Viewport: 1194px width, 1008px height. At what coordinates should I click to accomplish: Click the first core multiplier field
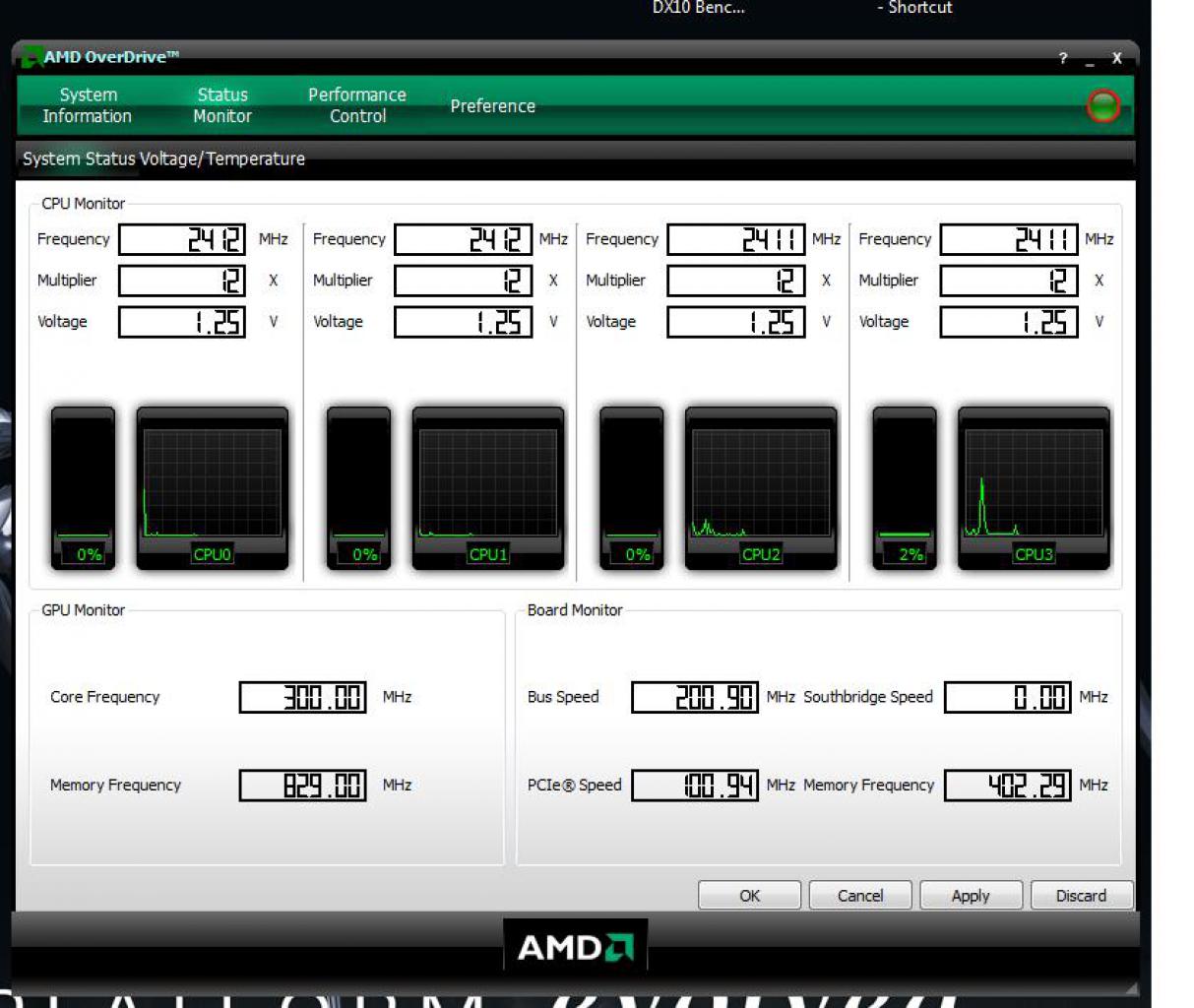click(x=182, y=281)
